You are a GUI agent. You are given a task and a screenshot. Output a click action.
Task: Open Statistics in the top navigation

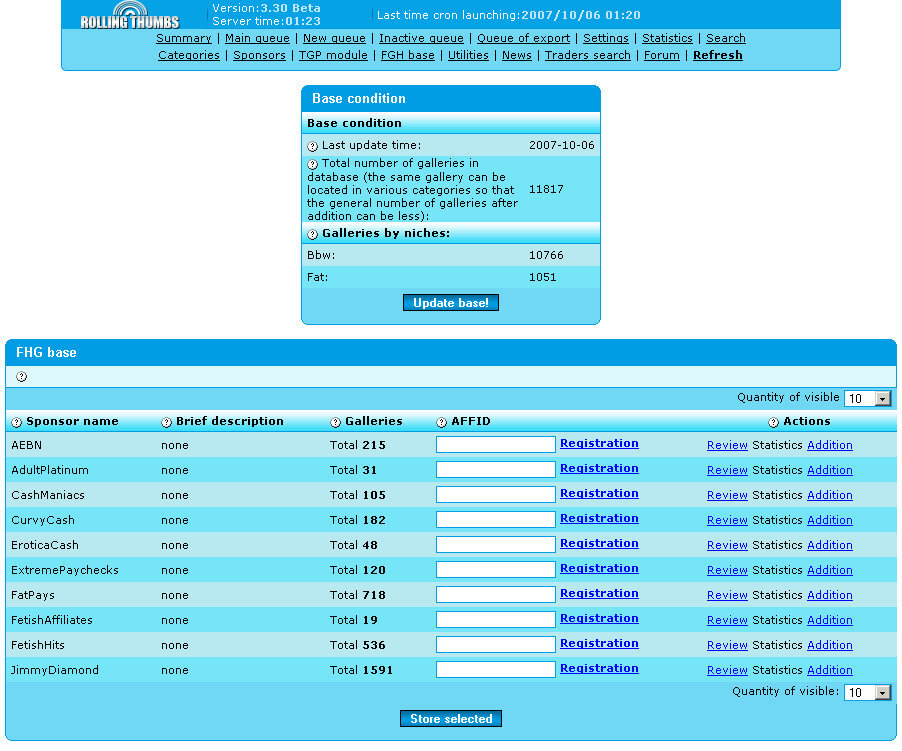coord(667,39)
